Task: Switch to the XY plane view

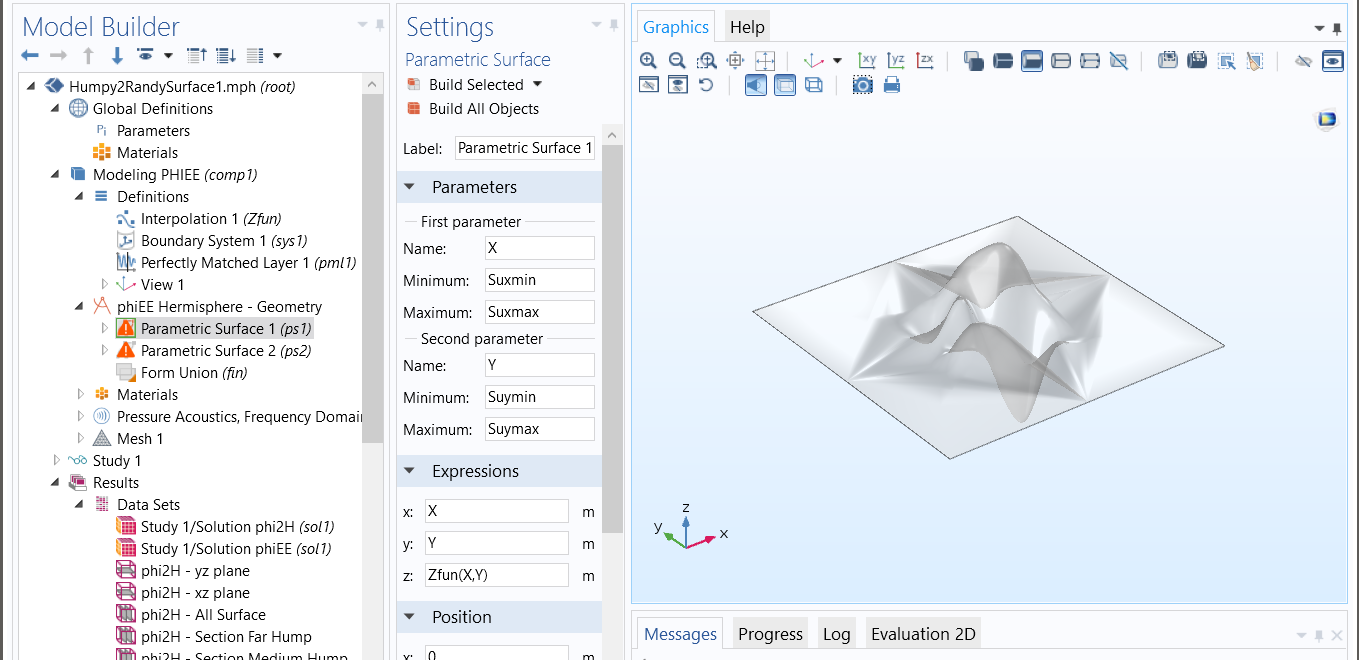Action: coord(867,61)
